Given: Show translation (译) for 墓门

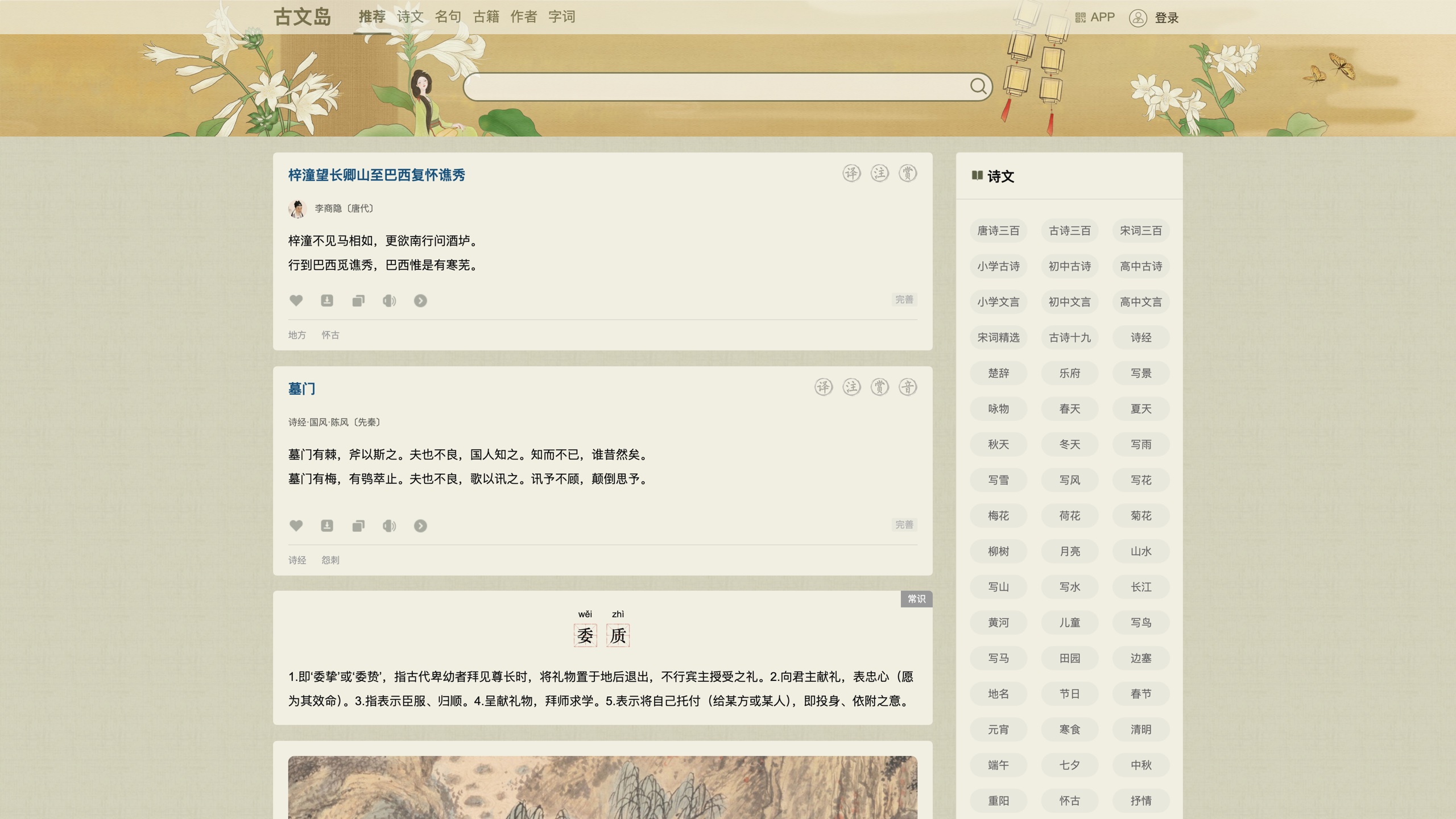Looking at the screenshot, I should coord(824,387).
